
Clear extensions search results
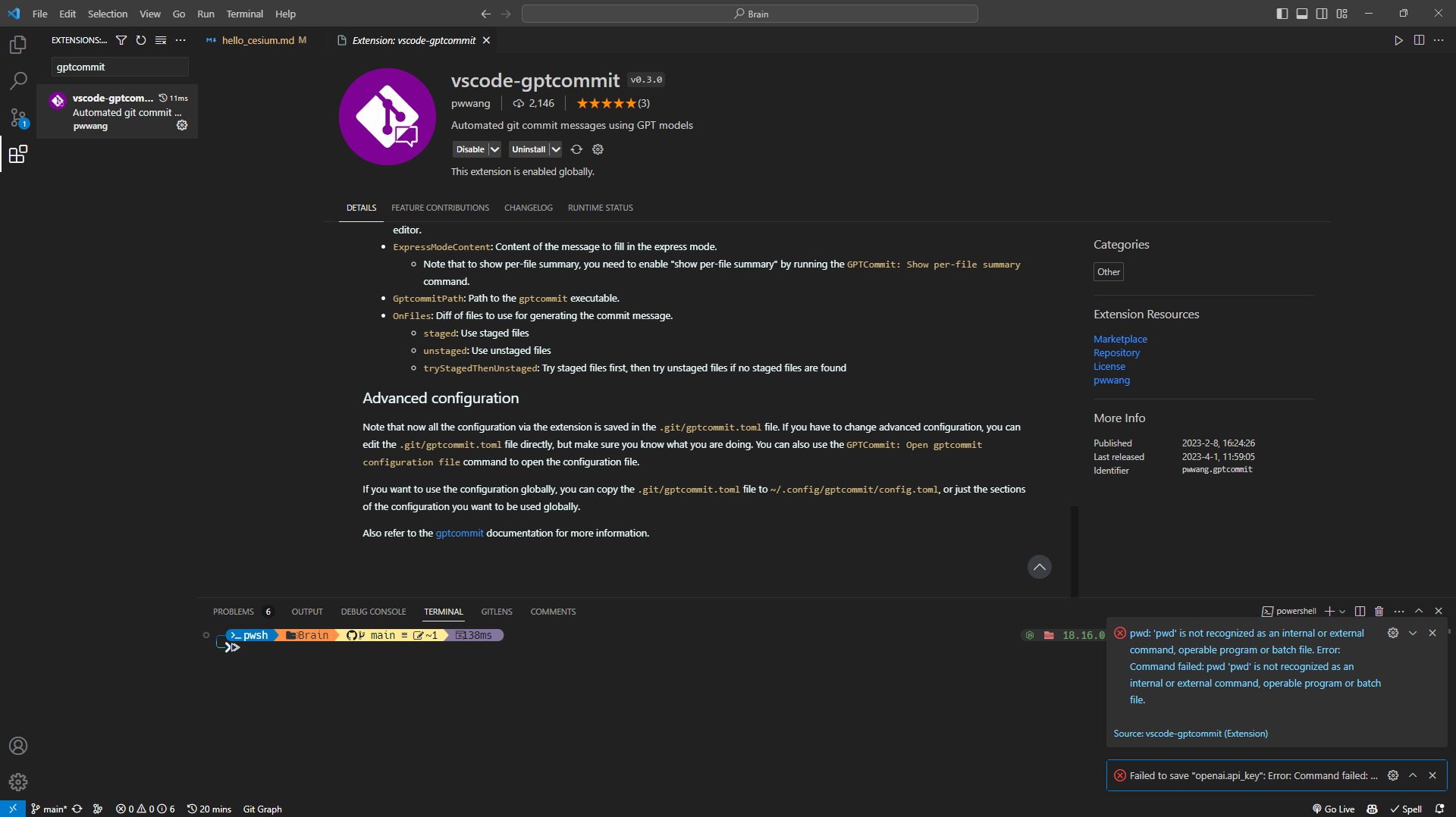[x=161, y=40]
